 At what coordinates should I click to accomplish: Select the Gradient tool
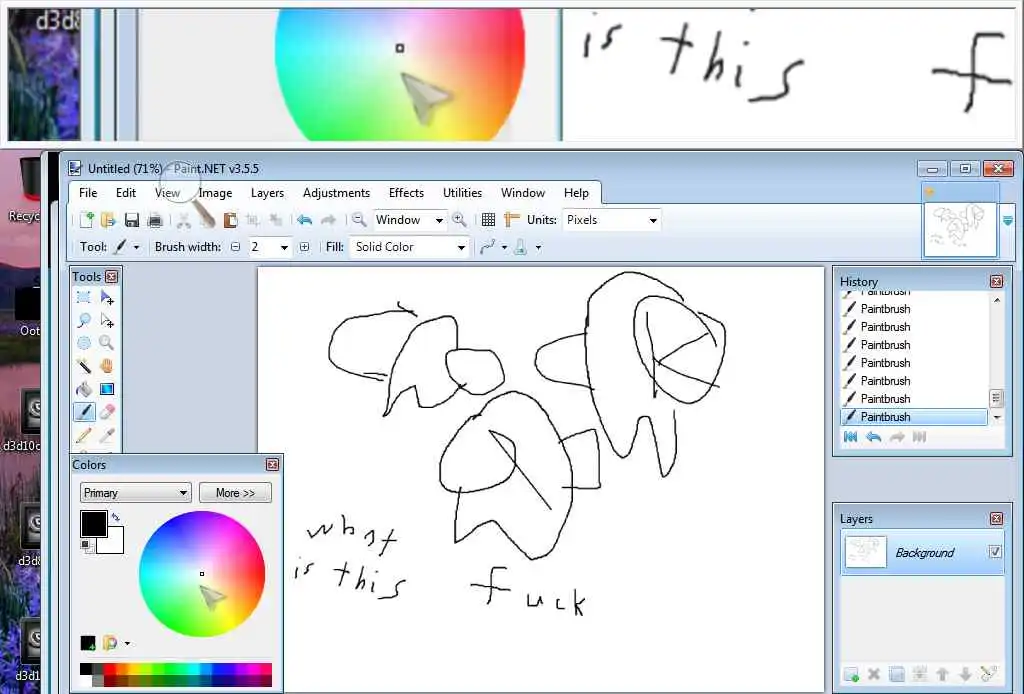pos(107,389)
